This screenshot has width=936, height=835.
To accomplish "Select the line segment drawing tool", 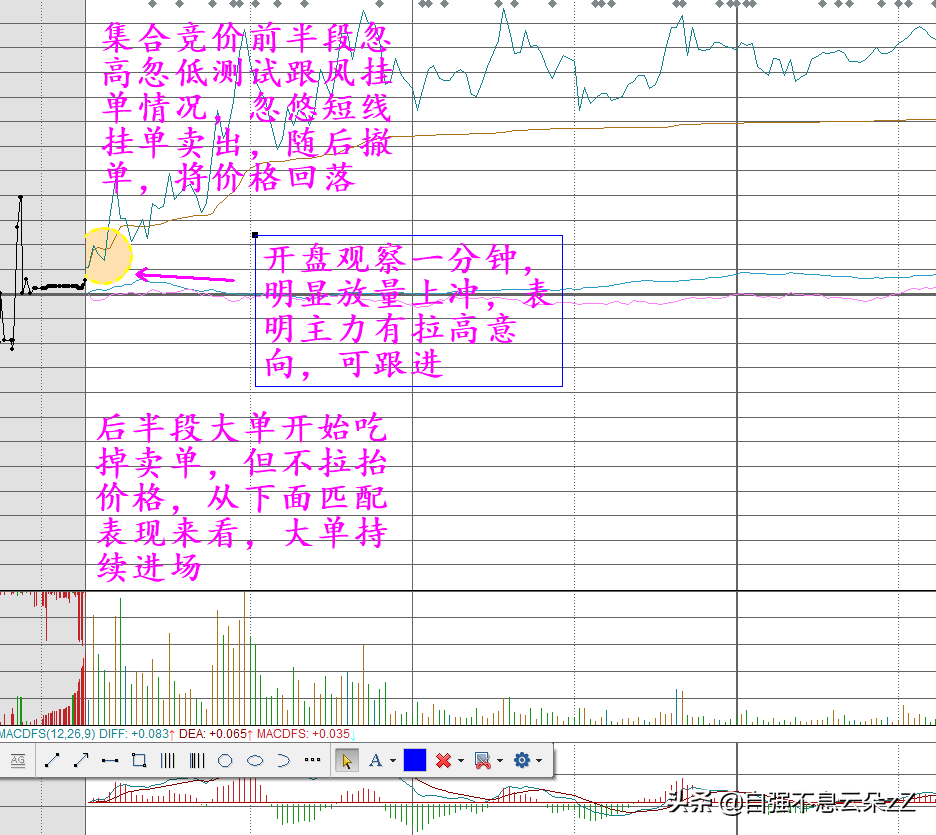I will pyautogui.click(x=52, y=761).
